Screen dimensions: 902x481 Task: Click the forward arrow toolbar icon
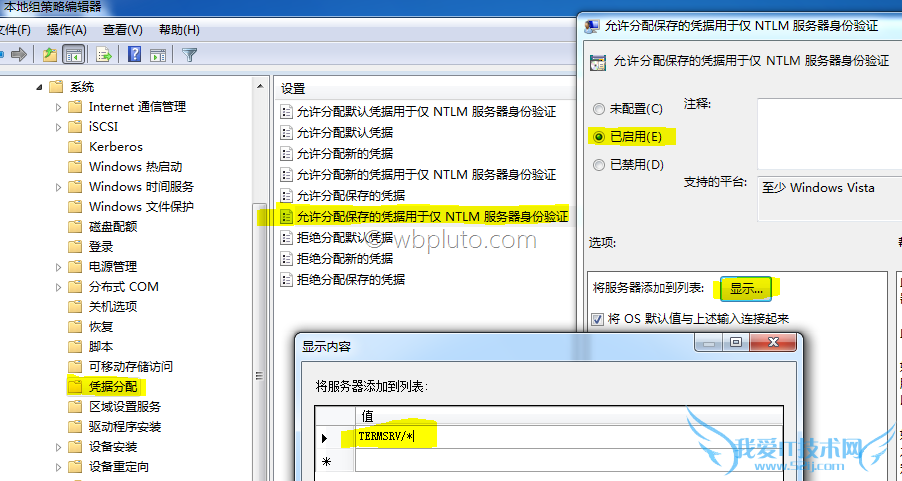pos(19,55)
